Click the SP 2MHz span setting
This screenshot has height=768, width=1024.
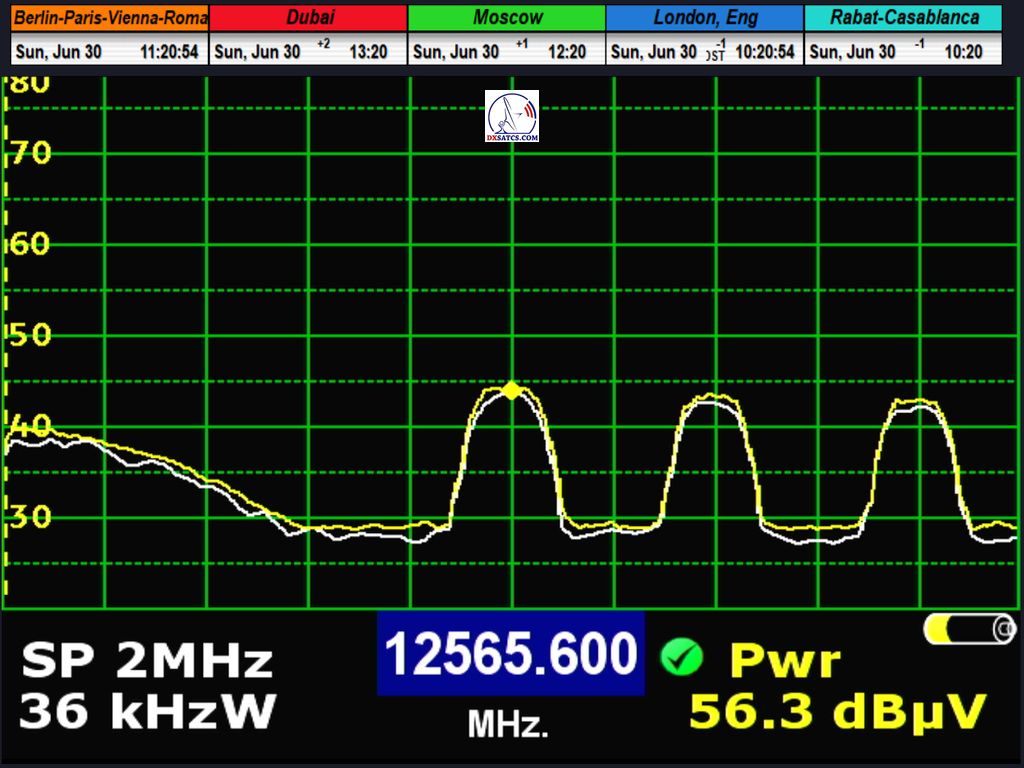point(147,661)
